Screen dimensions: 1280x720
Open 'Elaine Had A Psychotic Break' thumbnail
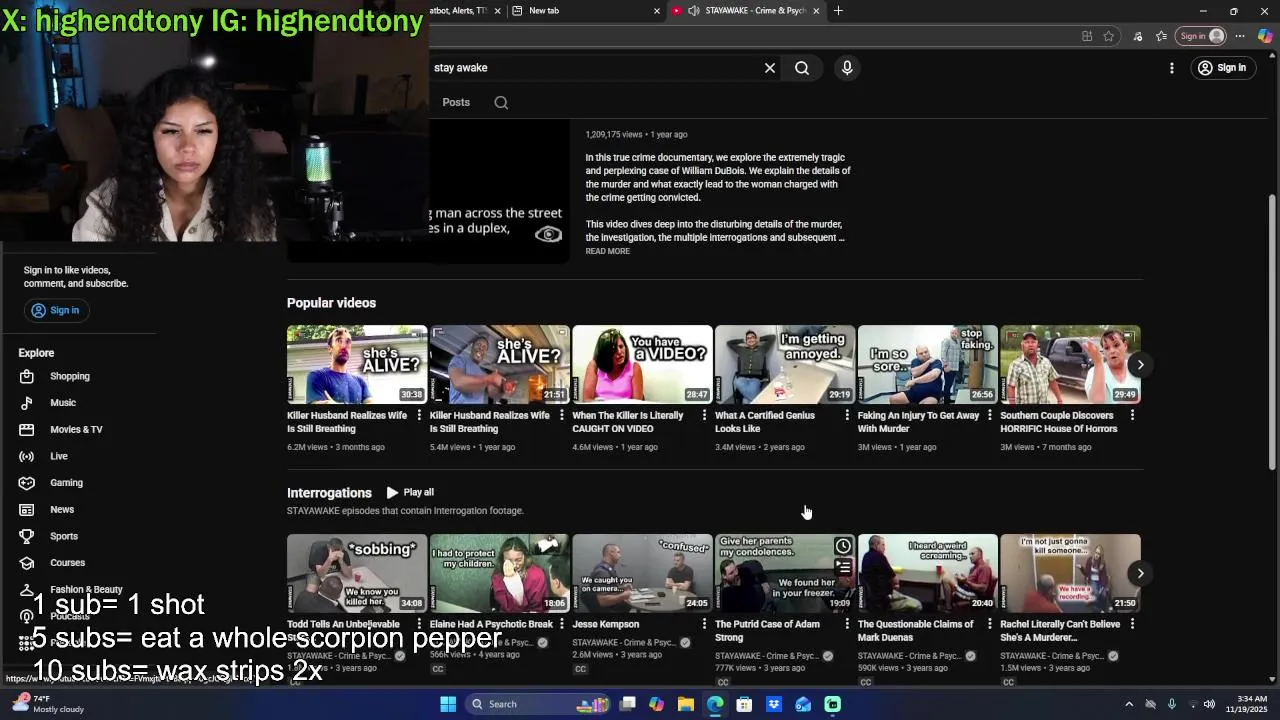[499, 573]
